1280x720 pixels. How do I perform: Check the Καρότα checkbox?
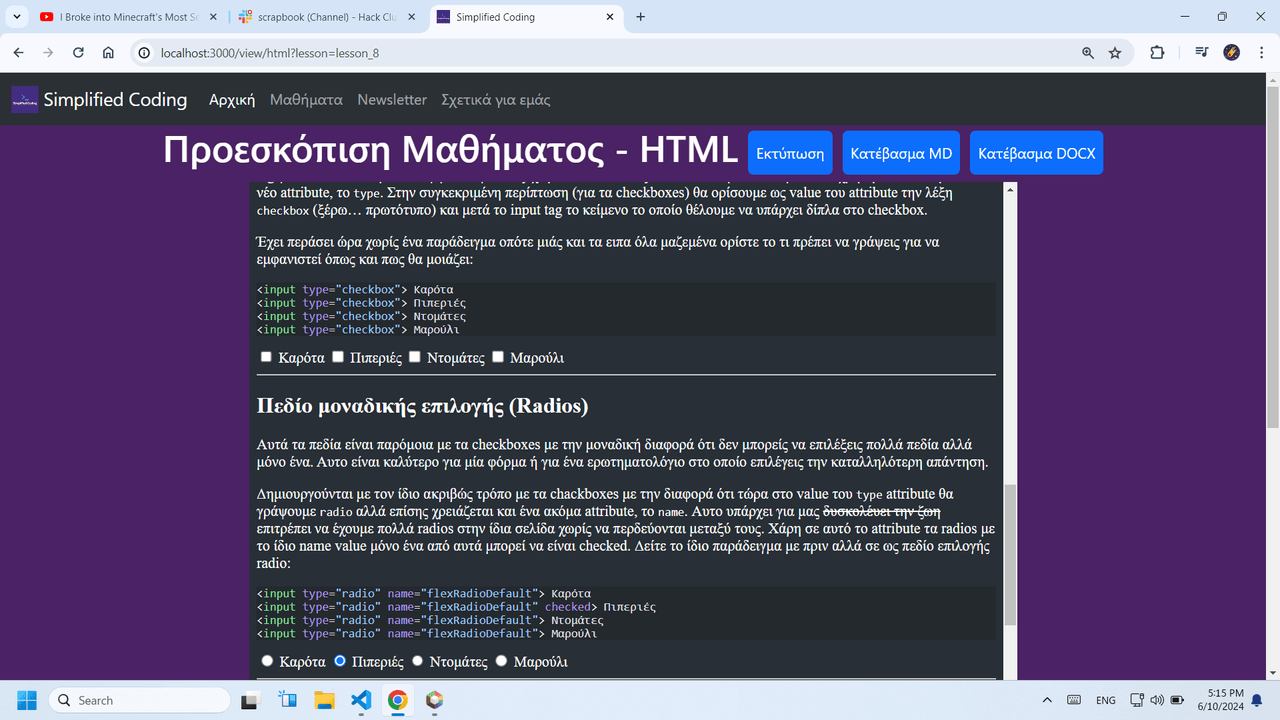266,357
